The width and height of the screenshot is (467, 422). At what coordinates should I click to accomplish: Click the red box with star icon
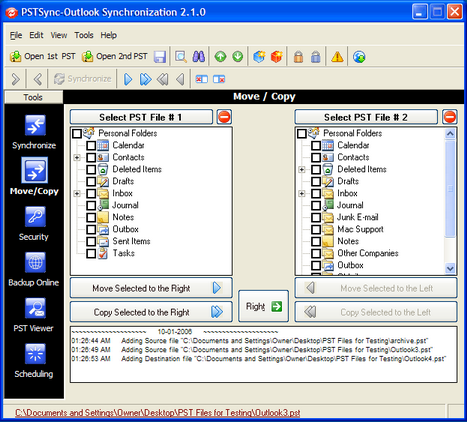[277, 57]
